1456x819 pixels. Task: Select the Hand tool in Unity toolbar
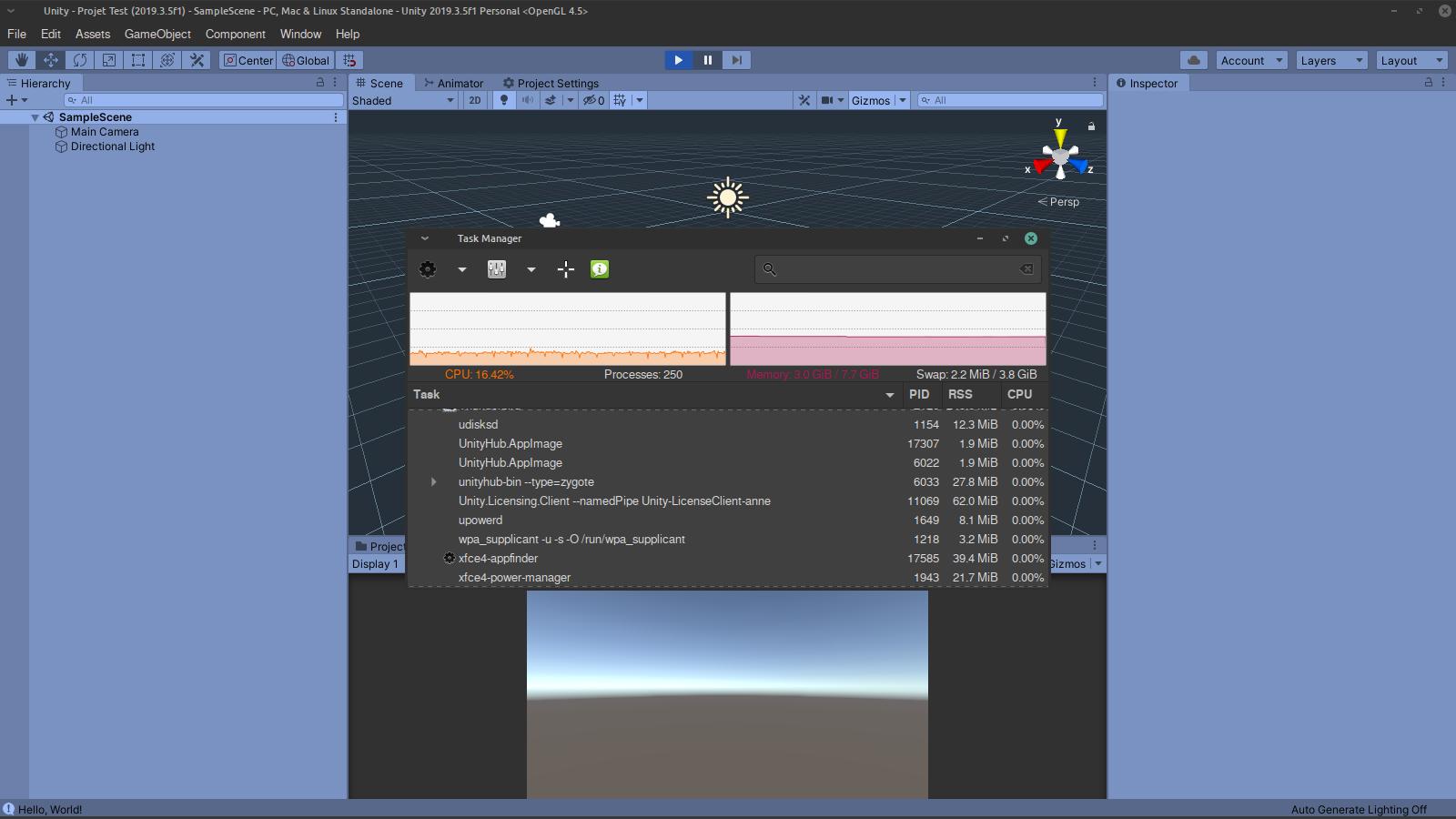point(22,60)
